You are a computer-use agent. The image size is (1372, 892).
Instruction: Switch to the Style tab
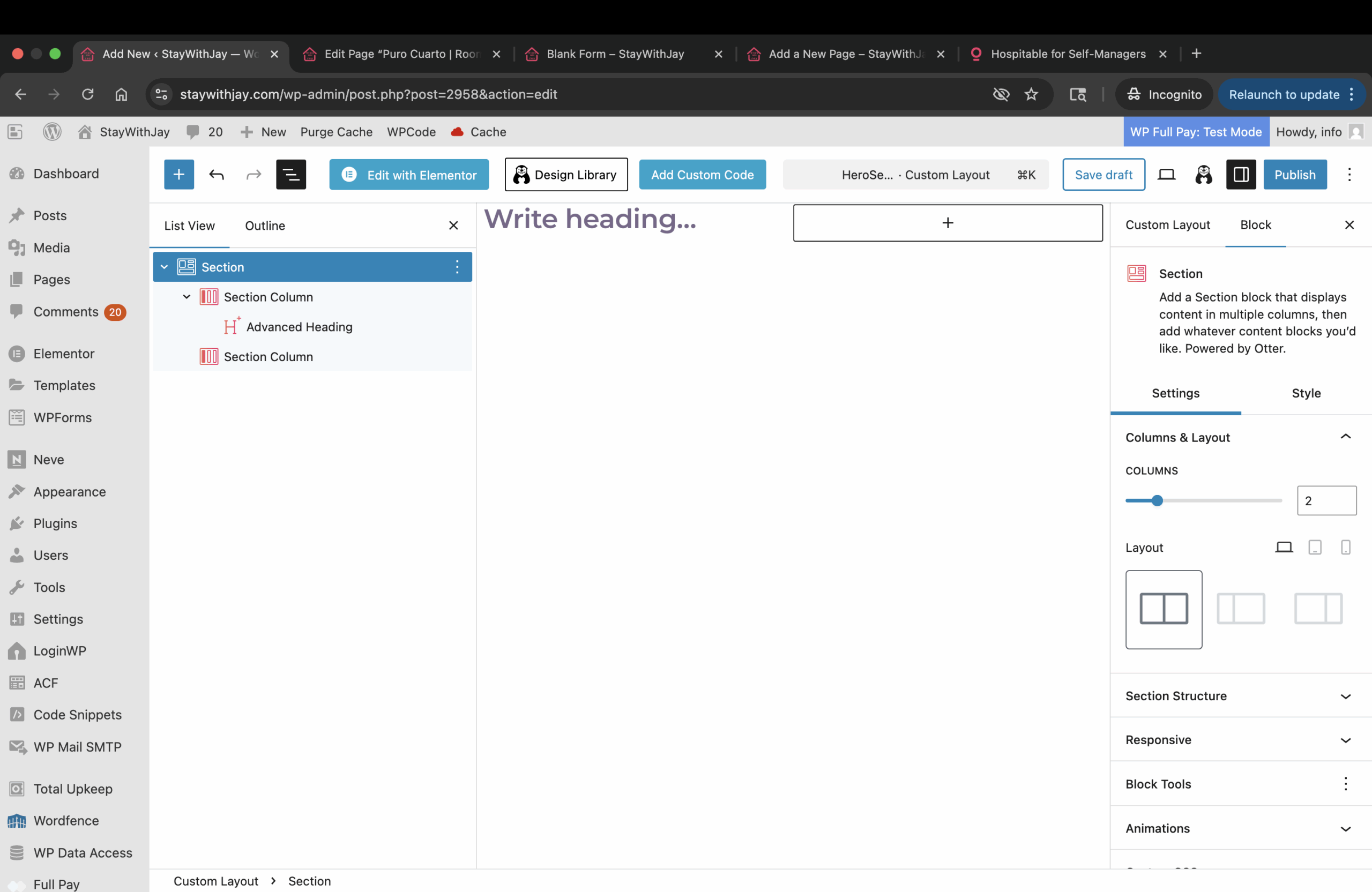[x=1306, y=393]
